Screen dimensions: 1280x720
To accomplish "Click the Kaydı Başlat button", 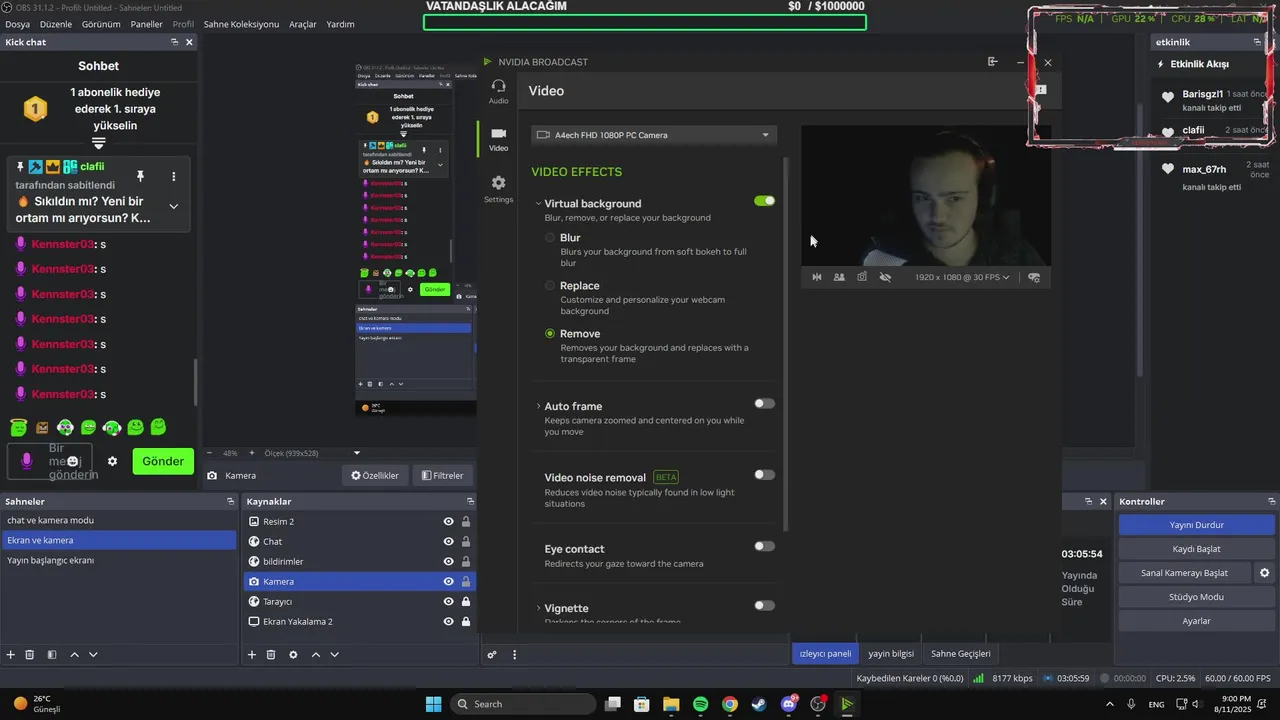I will coord(1196,549).
